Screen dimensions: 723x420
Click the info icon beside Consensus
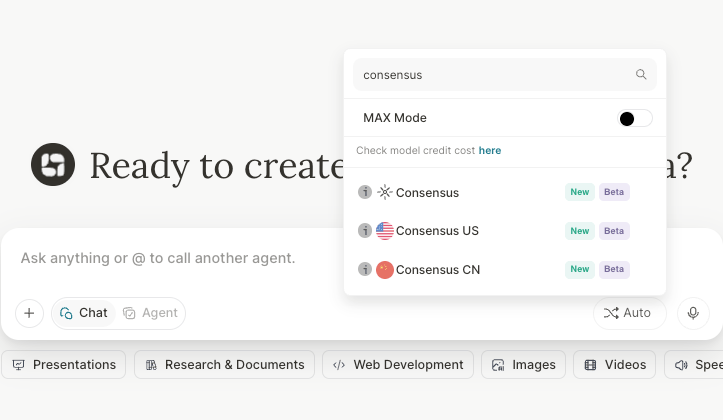point(365,192)
